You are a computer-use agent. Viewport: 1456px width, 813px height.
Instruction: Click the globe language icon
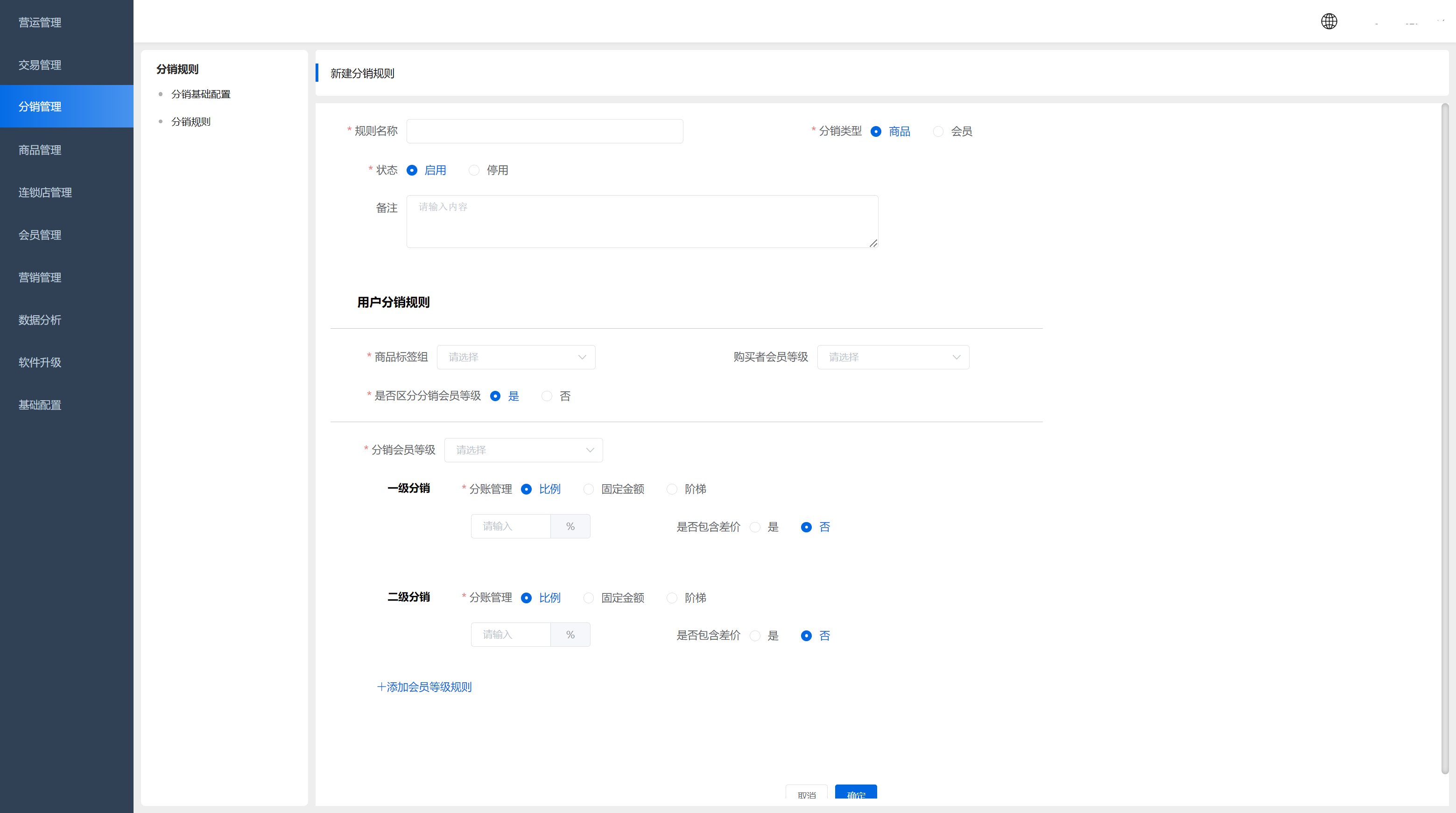click(x=1329, y=21)
